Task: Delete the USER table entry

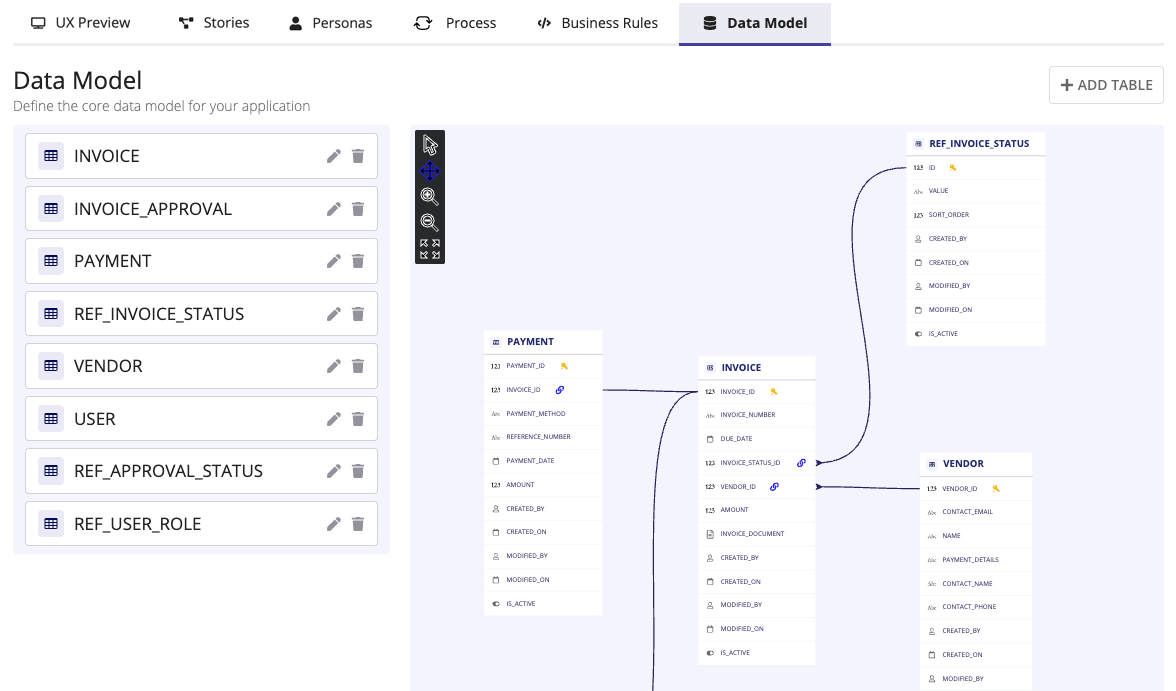Action: coord(358,419)
